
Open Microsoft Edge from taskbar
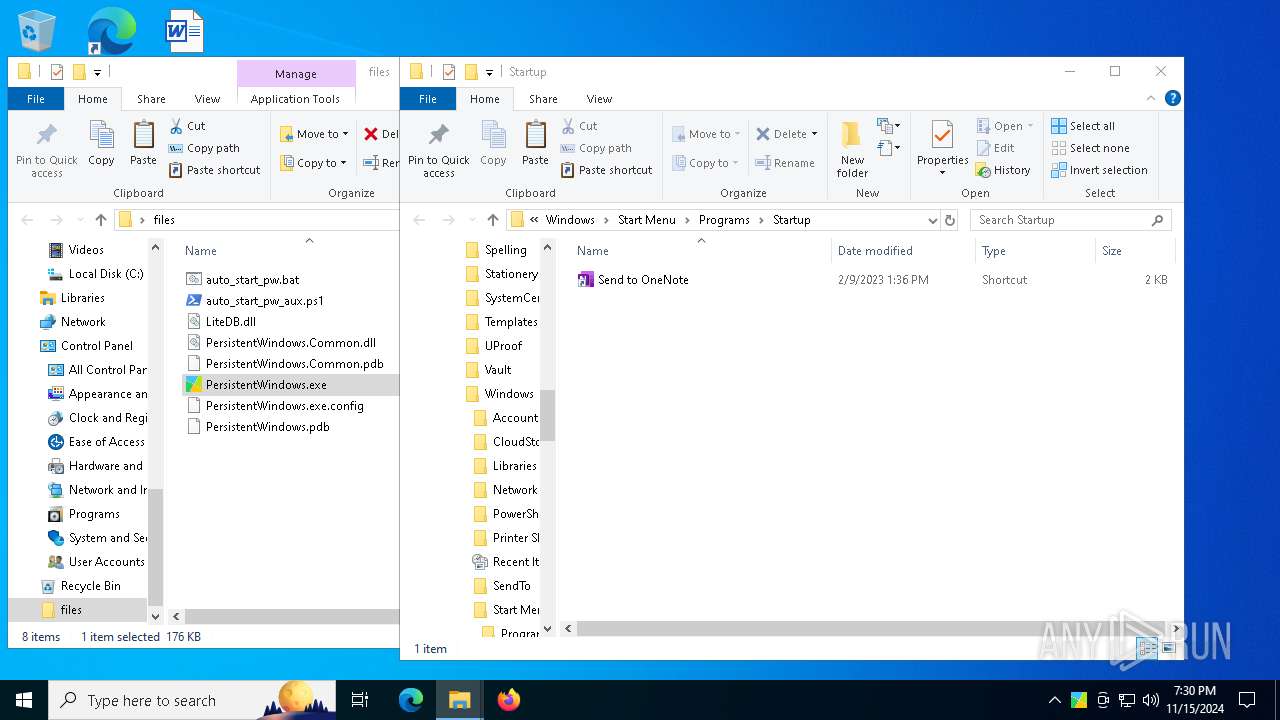tap(411, 700)
